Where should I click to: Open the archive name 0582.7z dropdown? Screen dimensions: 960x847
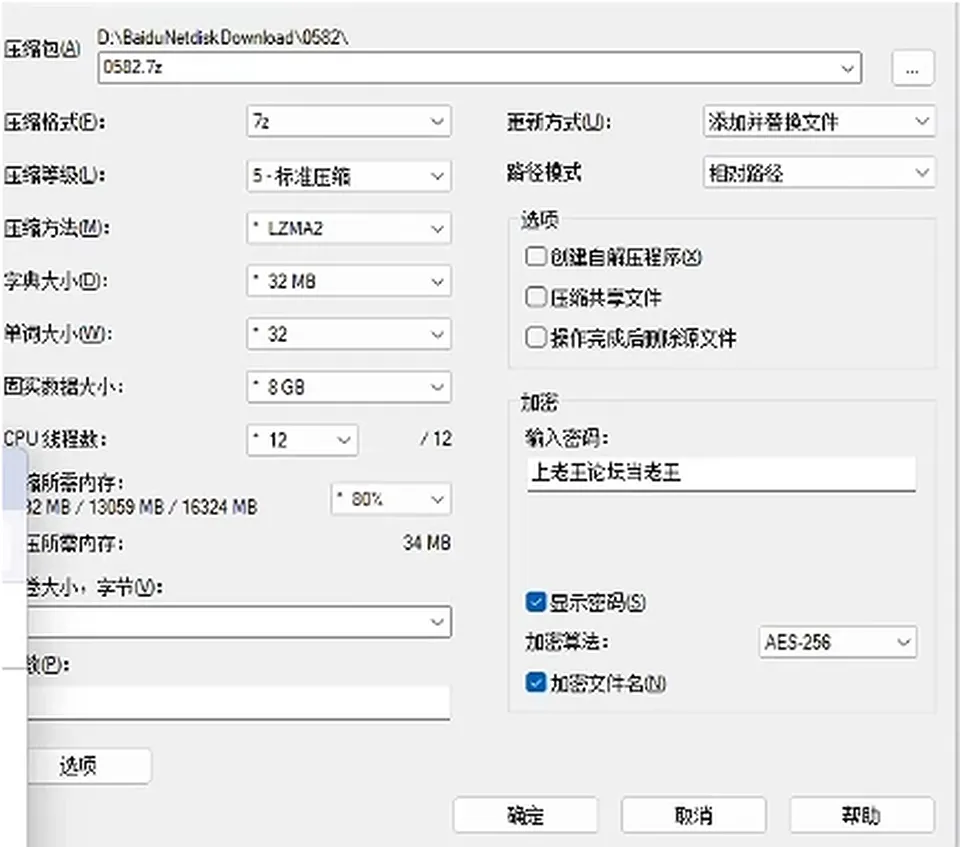(479, 67)
